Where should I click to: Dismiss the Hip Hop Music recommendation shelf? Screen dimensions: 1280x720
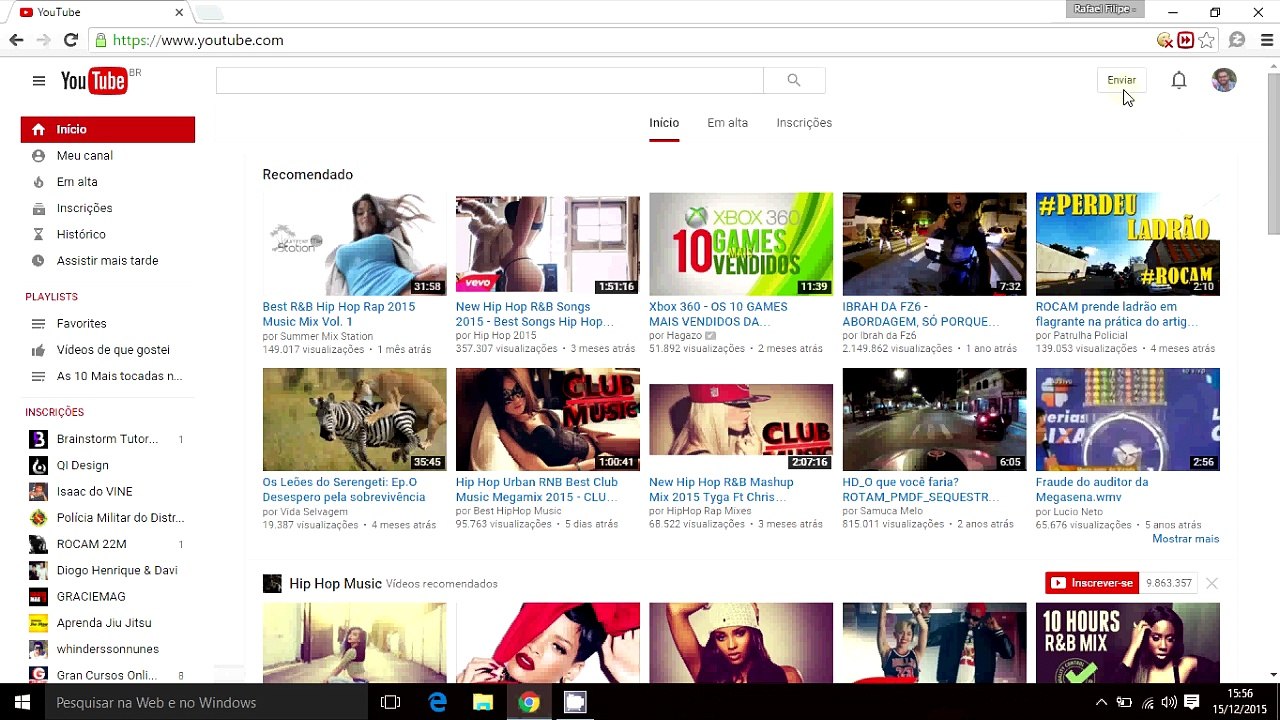tap(1212, 583)
